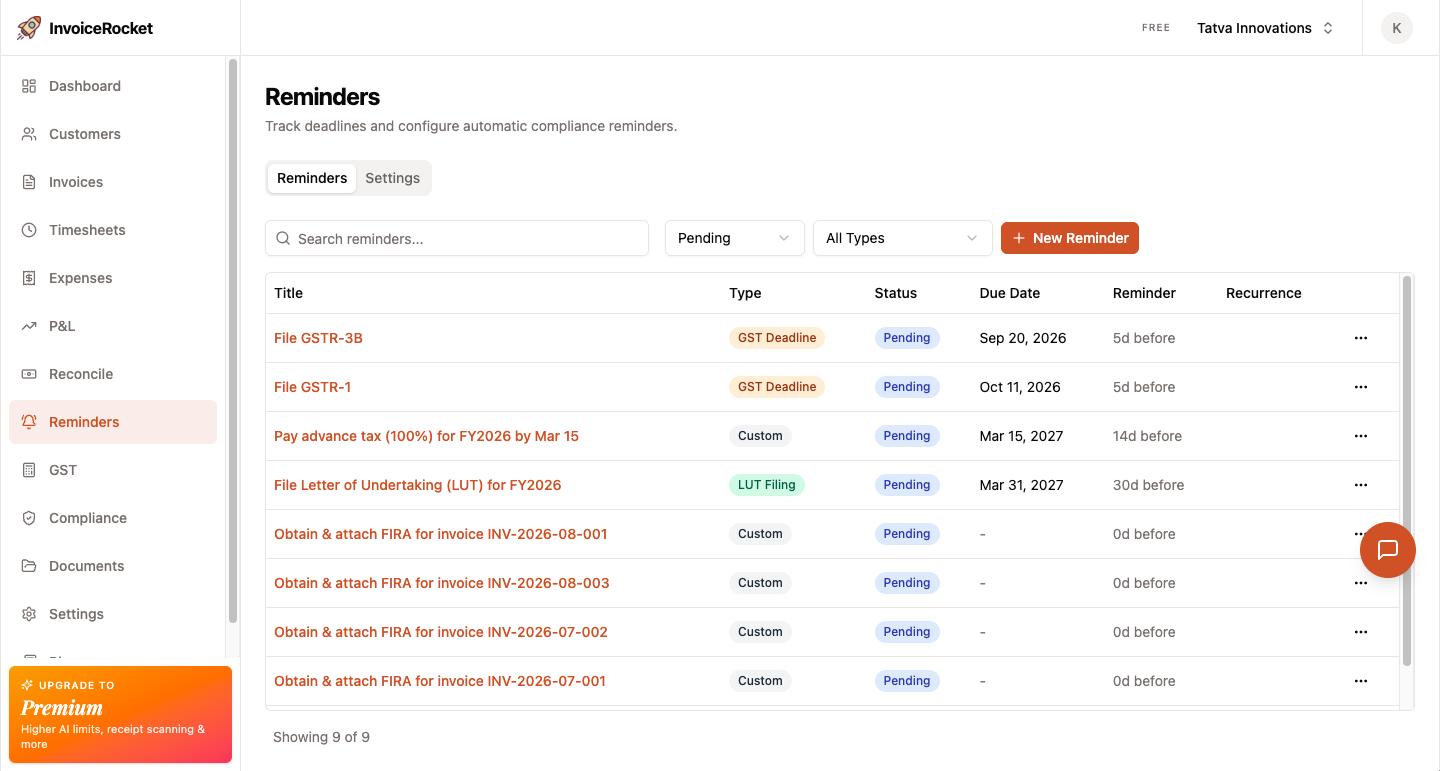Image resolution: width=1440 pixels, height=771 pixels.
Task: Open the File Letter of Undertaking reminder
Action: [x=417, y=485]
